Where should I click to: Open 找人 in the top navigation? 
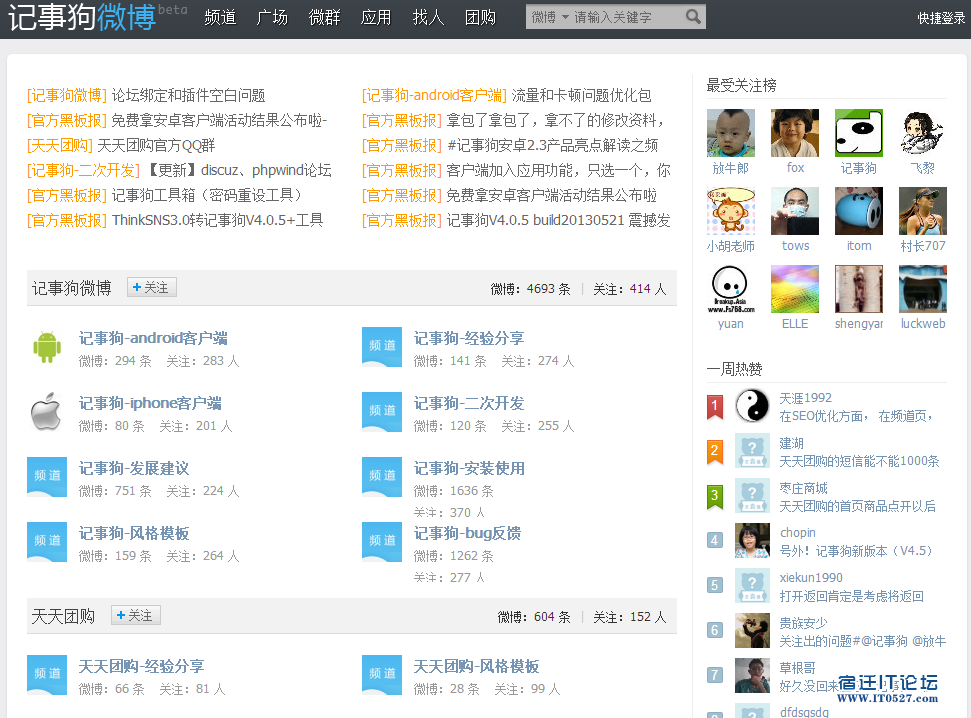(429, 17)
